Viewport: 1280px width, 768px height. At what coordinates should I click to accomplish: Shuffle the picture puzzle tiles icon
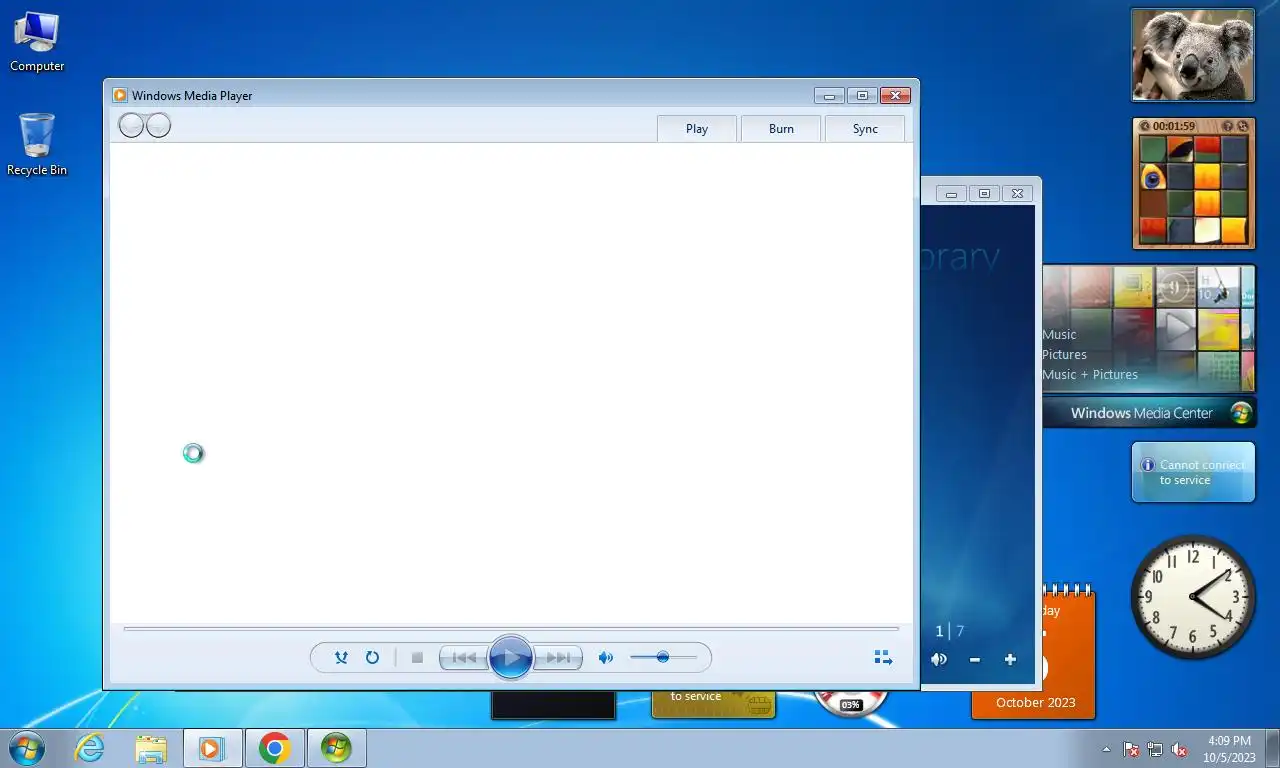point(1242,127)
